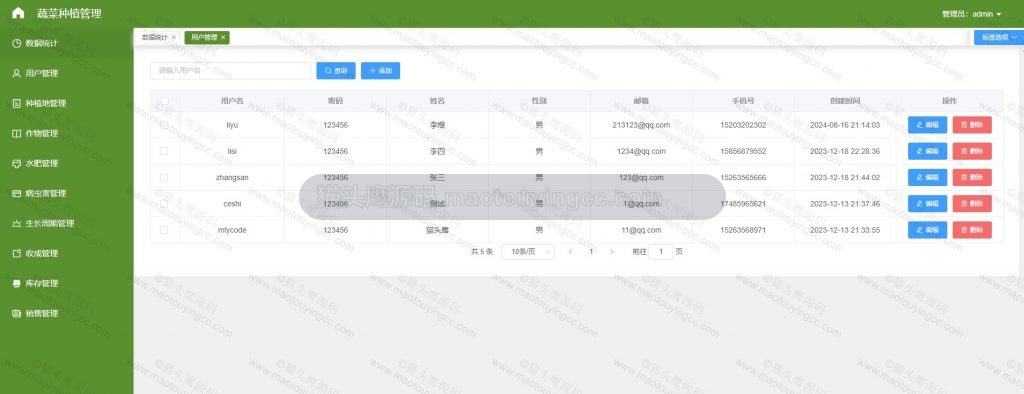Image resolution: width=1024 pixels, height=394 pixels.
Task: Go to previous page using left arrow
Action: (570, 252)
